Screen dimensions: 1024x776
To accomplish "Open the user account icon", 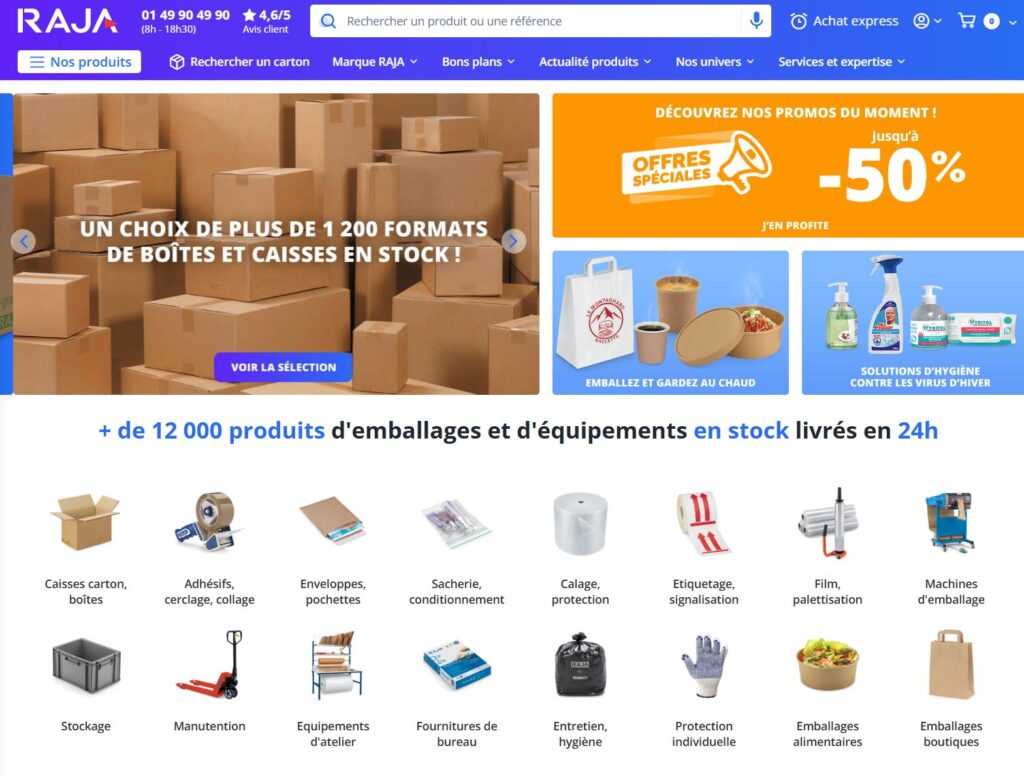I will click(921, 21).
